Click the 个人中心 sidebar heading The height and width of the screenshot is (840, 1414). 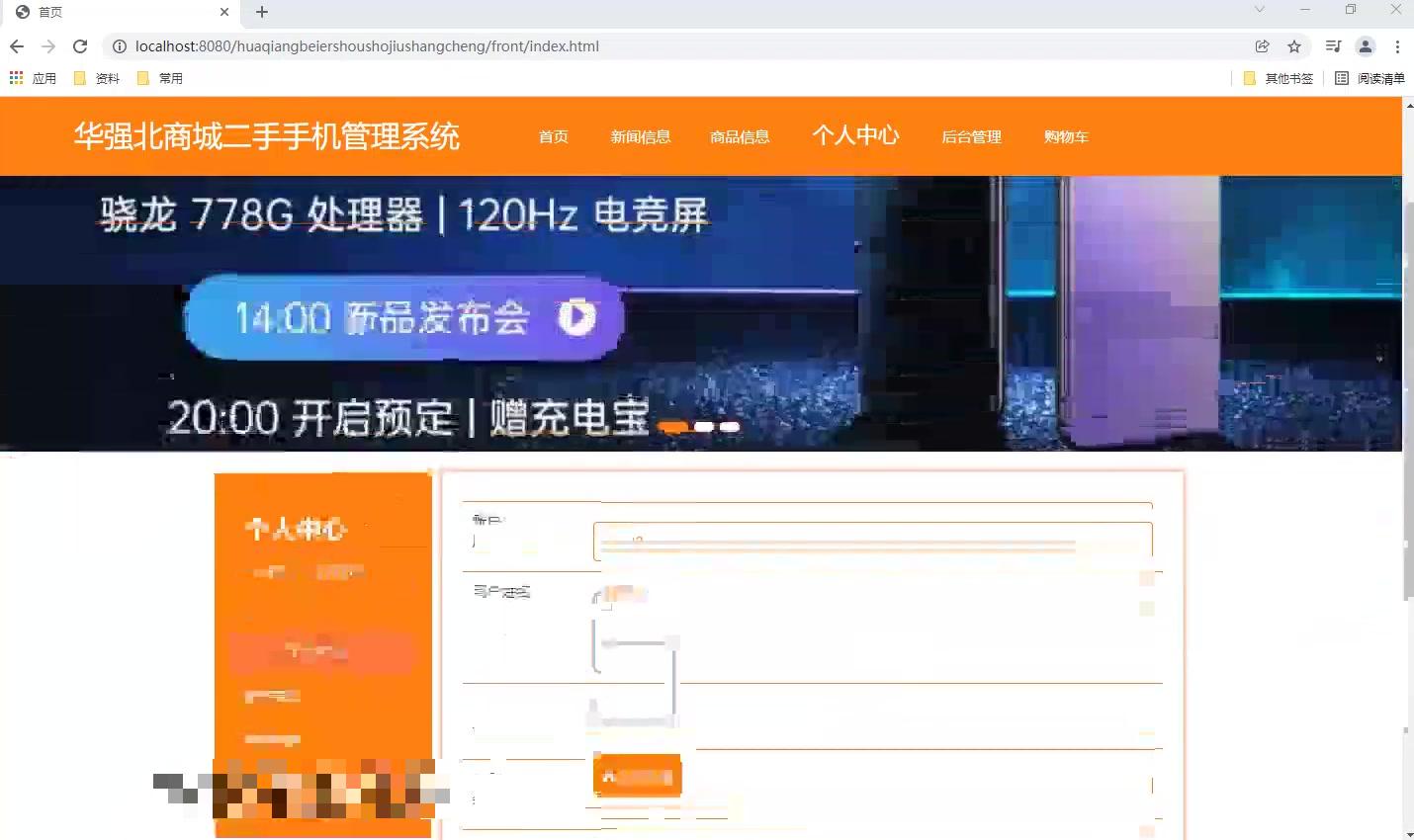[297, 529]
